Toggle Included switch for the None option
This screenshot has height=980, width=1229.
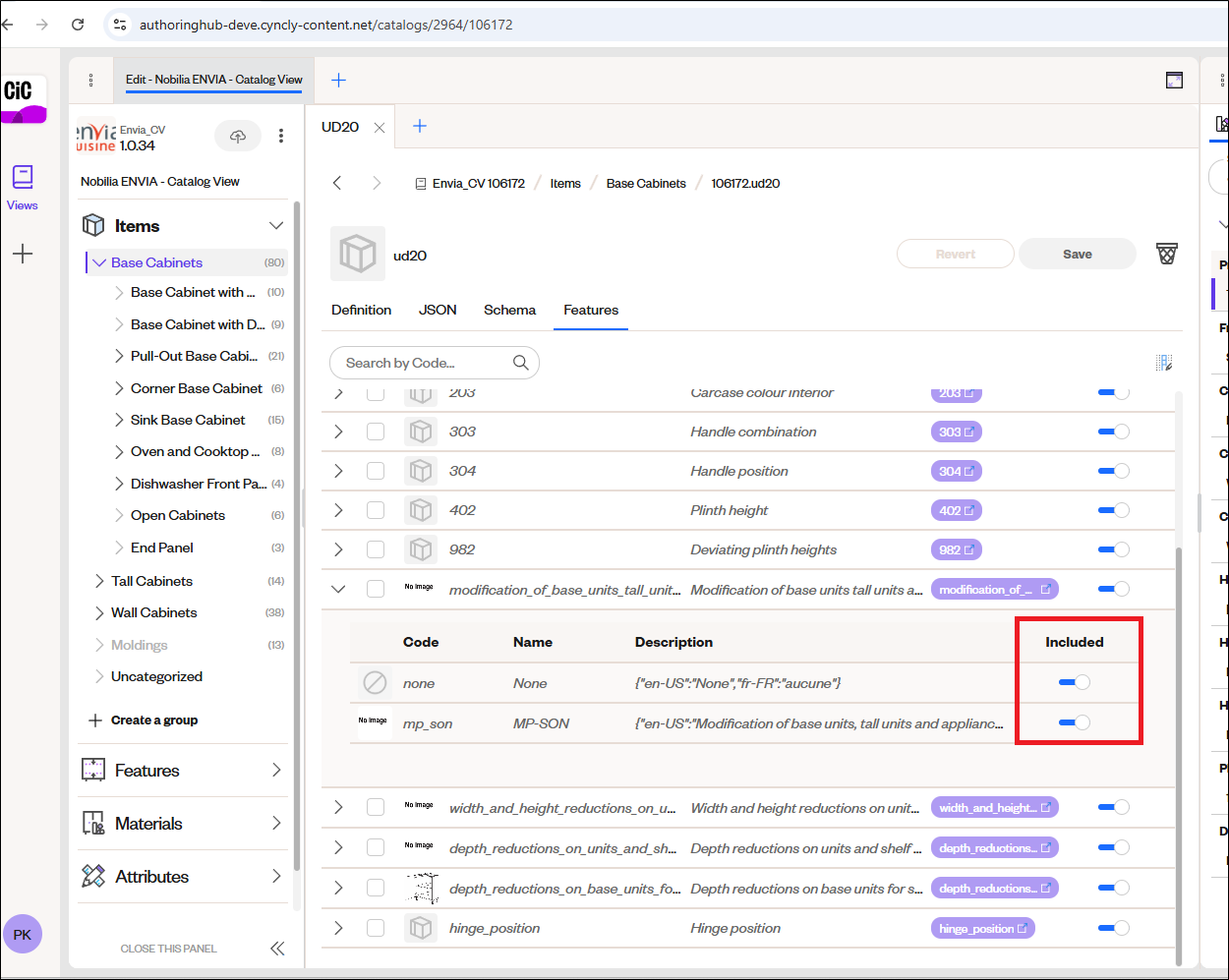tap(1075, 682)
